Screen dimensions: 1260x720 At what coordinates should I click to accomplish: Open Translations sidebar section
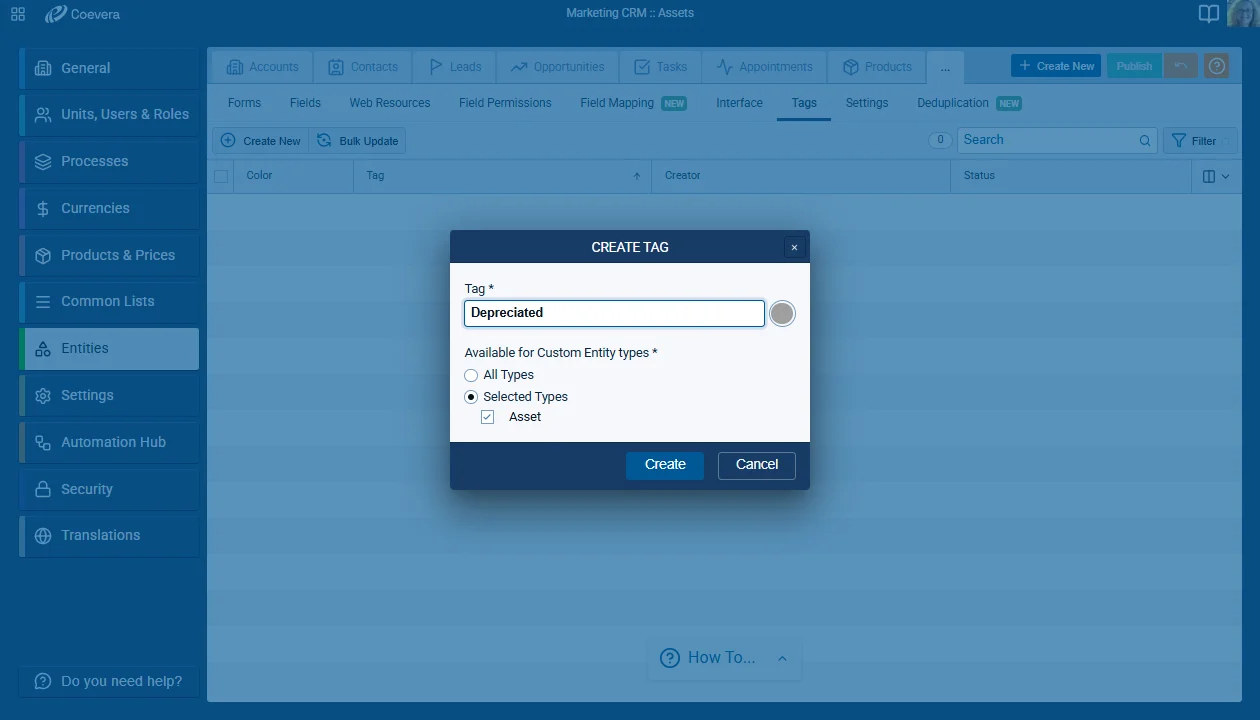pyautogui.click(x=110, y=536)
